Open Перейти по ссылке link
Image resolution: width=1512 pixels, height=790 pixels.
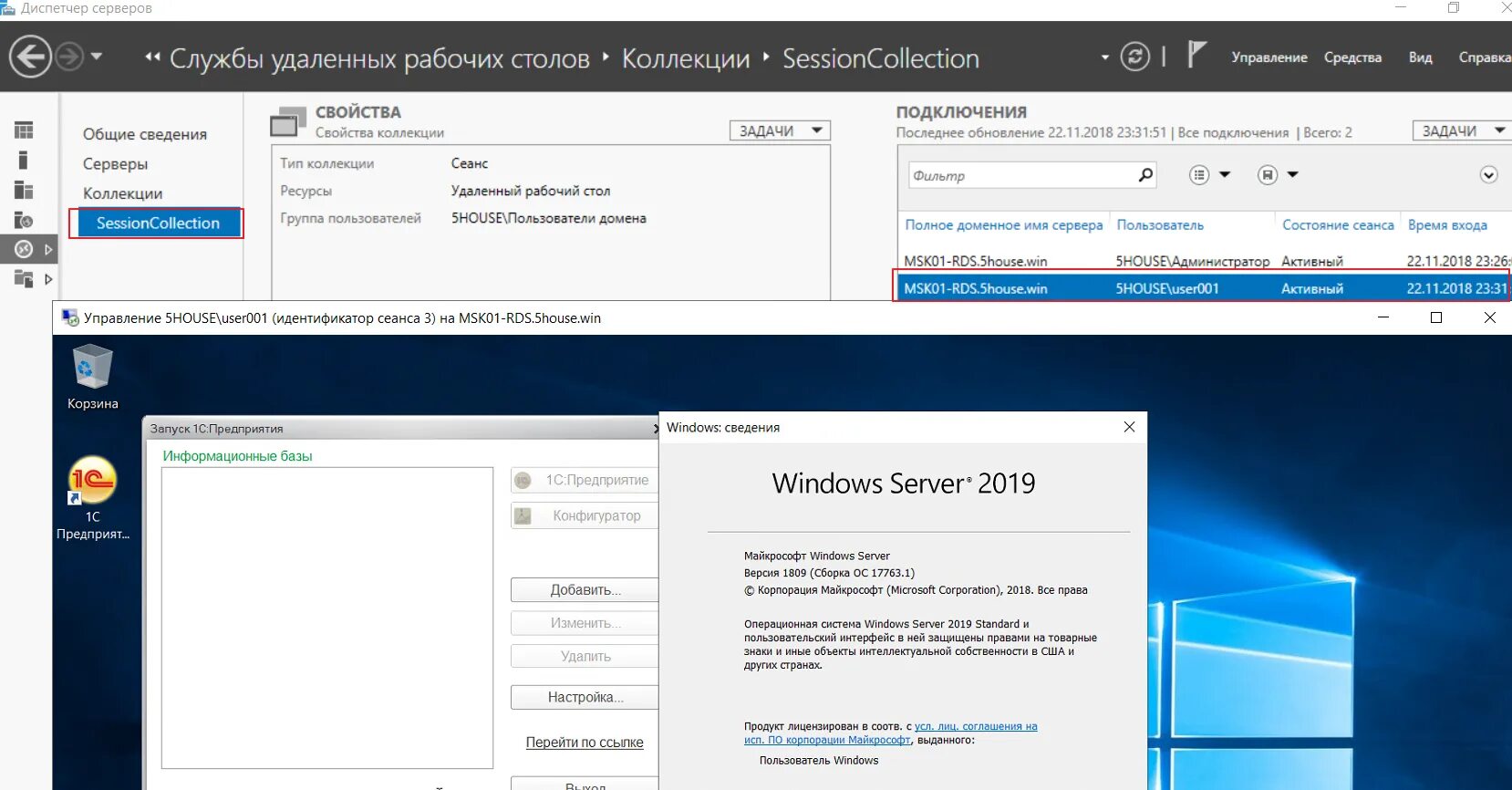pyautogui.click(x=585, y=743)
